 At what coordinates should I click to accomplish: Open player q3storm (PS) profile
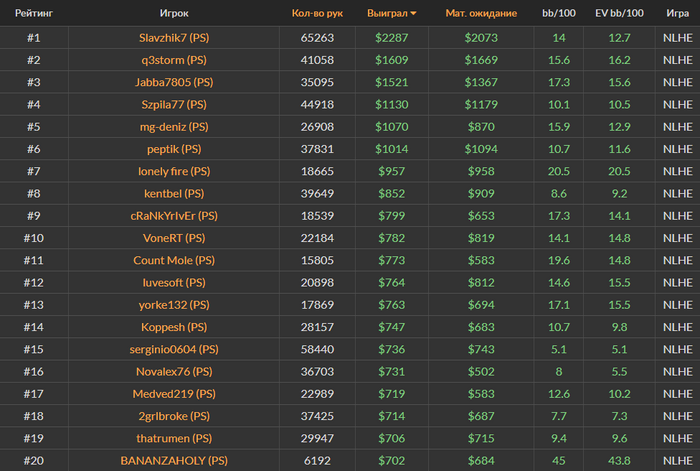point(174,60)
